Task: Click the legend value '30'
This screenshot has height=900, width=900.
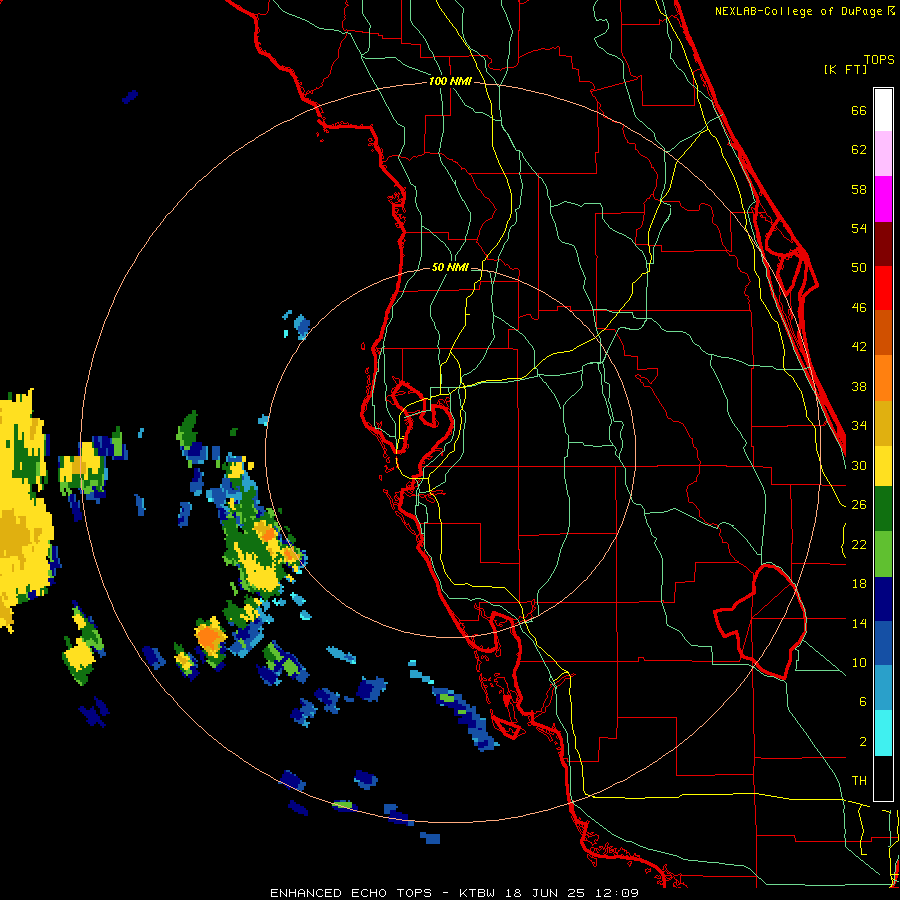Action: coord(859,465)
